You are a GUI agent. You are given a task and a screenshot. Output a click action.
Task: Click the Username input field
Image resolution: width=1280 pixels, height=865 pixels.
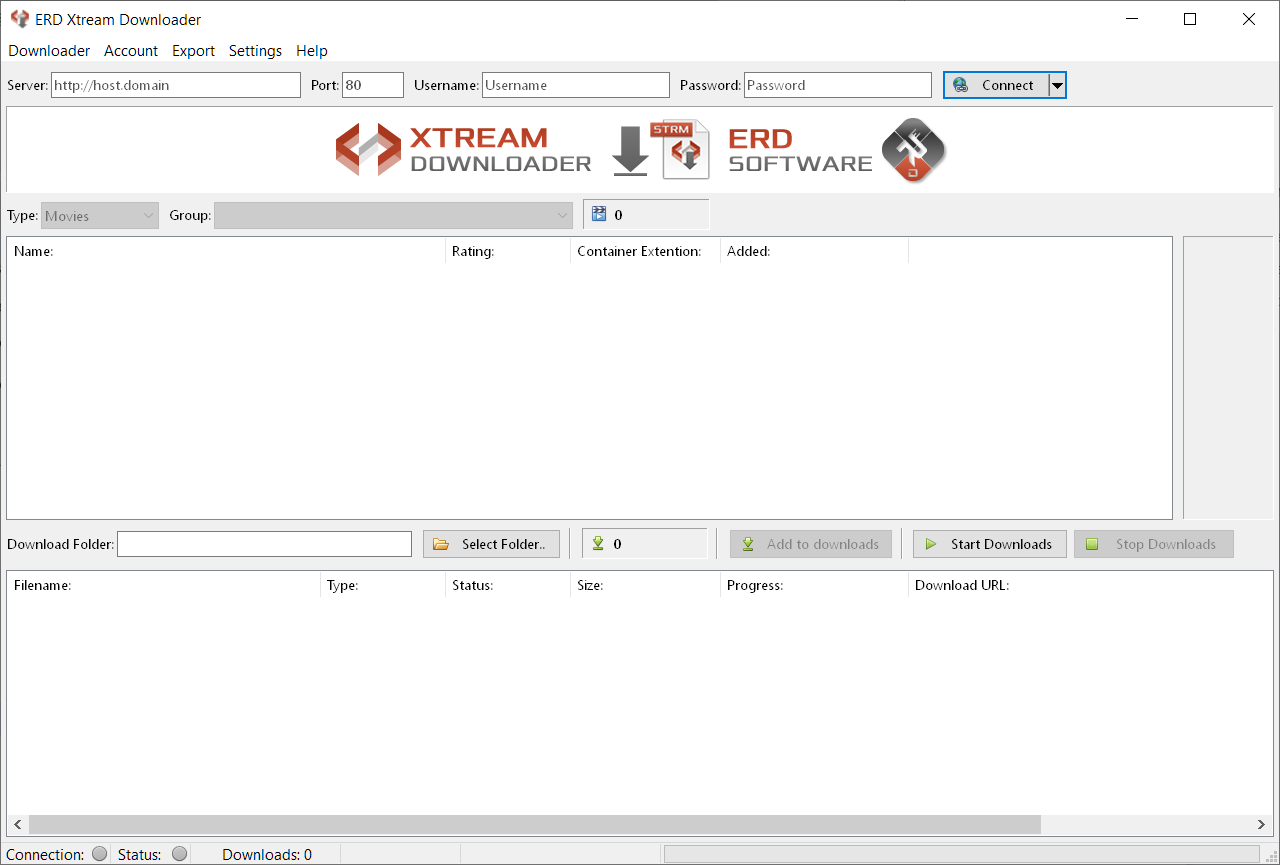tap(576, 85)
